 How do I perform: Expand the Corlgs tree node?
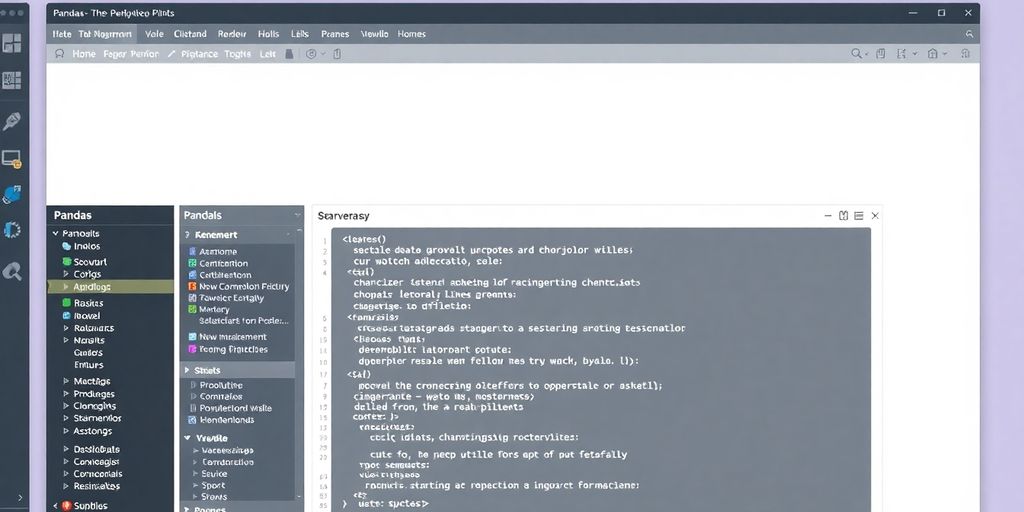pos(66,274)
